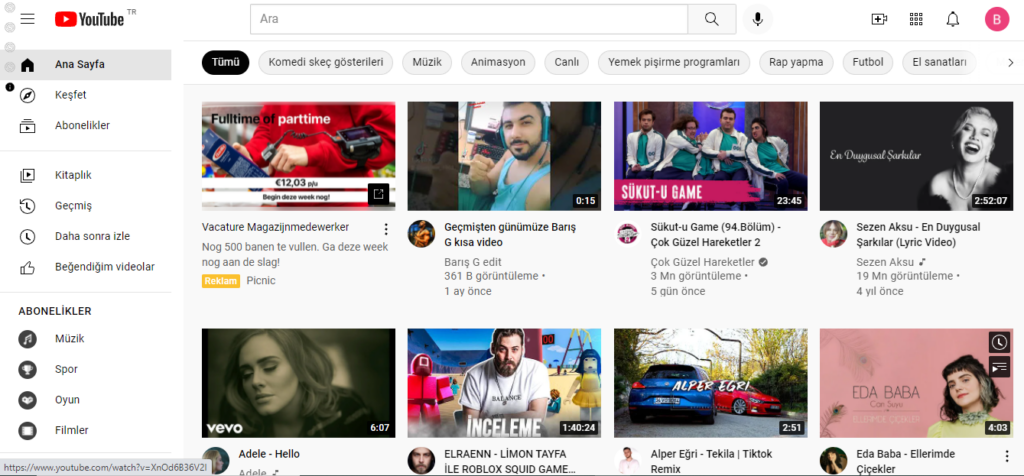Play Sezen Aksu En Duygusal Şarkılar thumbnail
Screen dimensions: 1024x476
tap(916, 156)
